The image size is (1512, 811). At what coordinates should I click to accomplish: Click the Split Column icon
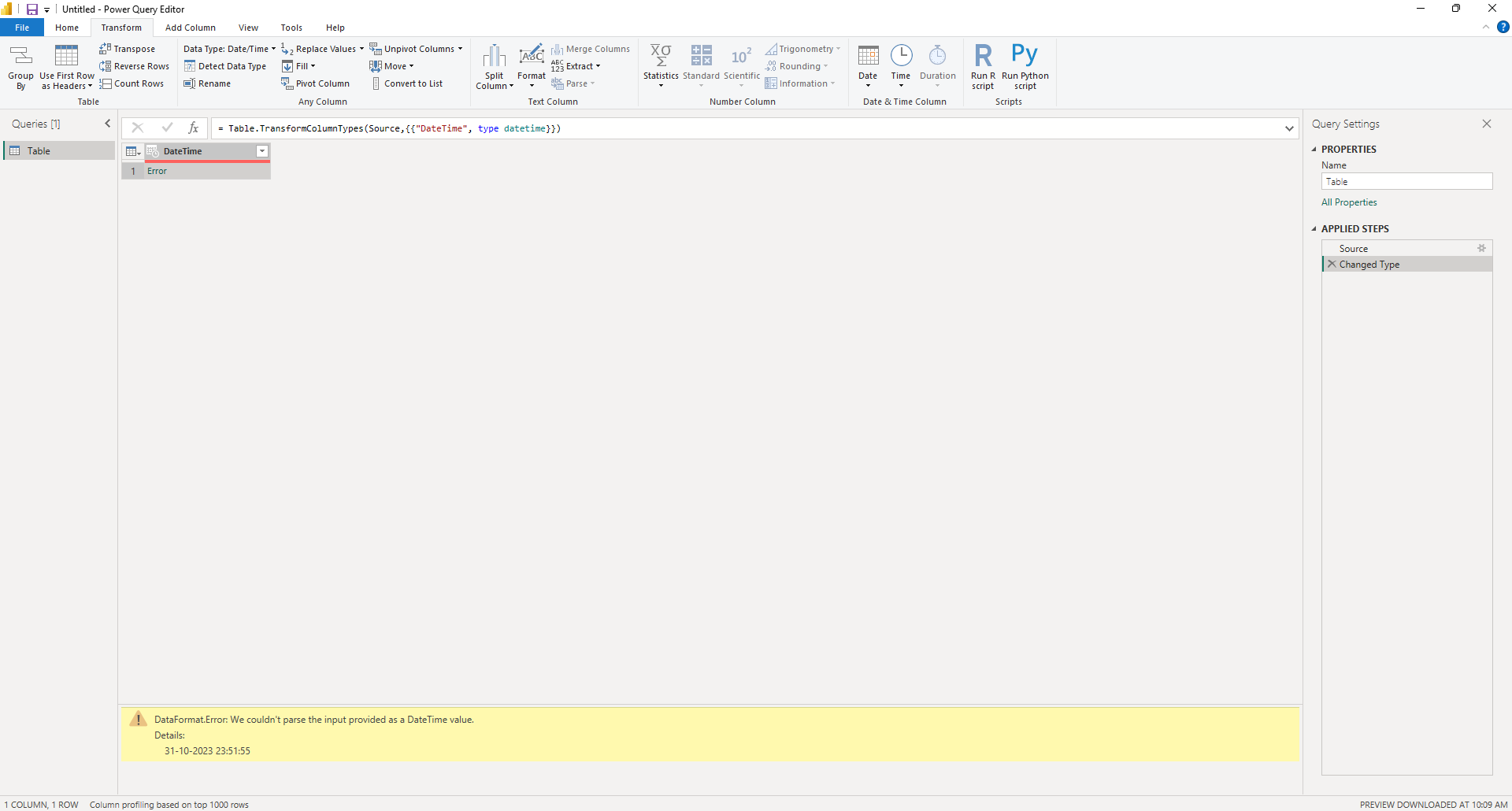pos(494,56)
